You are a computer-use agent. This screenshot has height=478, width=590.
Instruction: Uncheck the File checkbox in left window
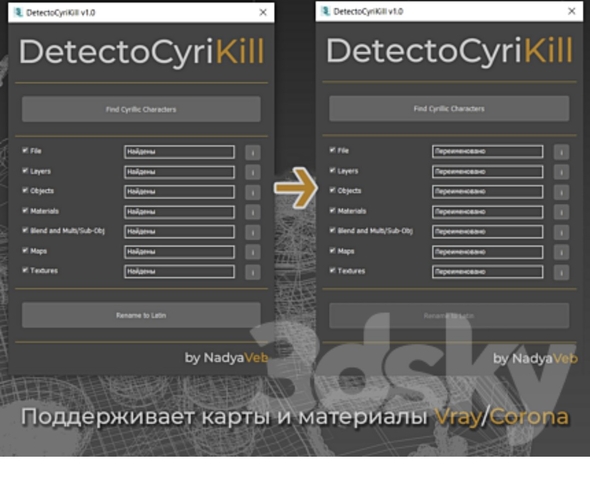pyautogui.click(x=25, y=151)
